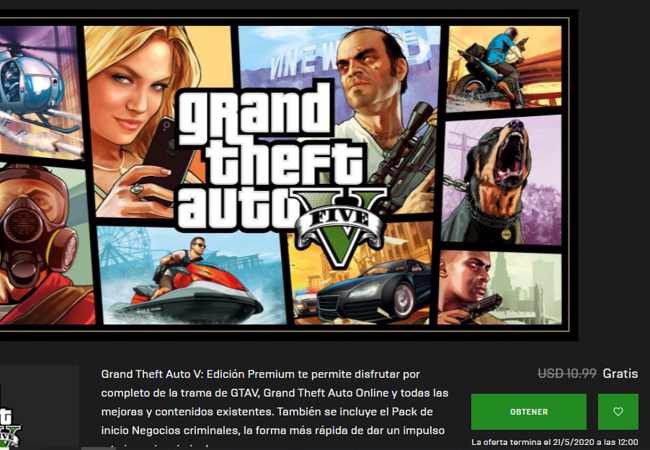Viewport: 650px width, 450px height.
Task: Click the motorcycle rider artwork panel
Action: [x=504, y=67]
